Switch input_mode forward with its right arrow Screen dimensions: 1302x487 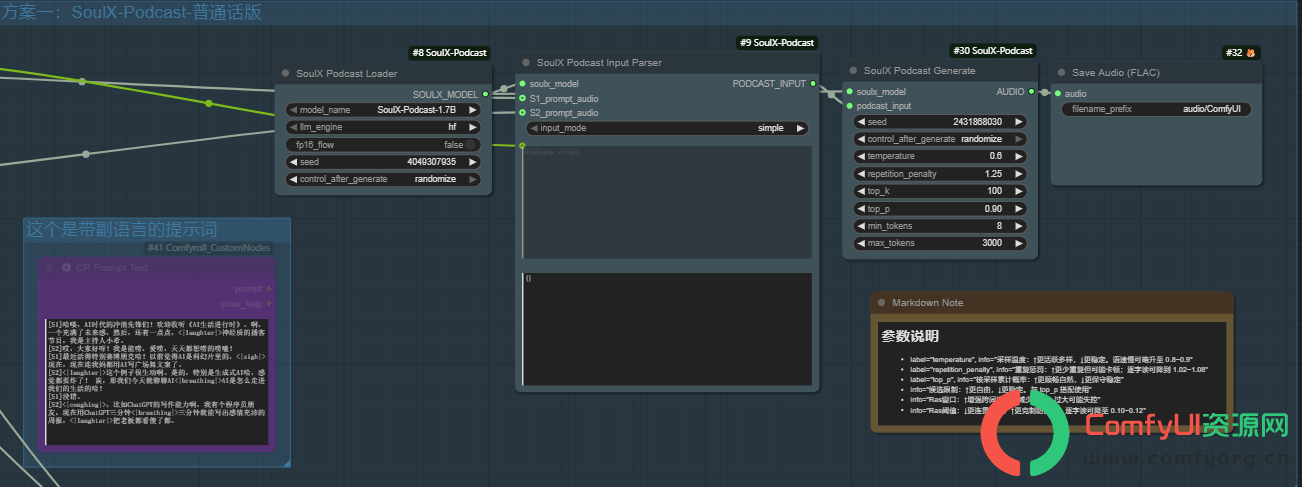(x=800, y=128)
